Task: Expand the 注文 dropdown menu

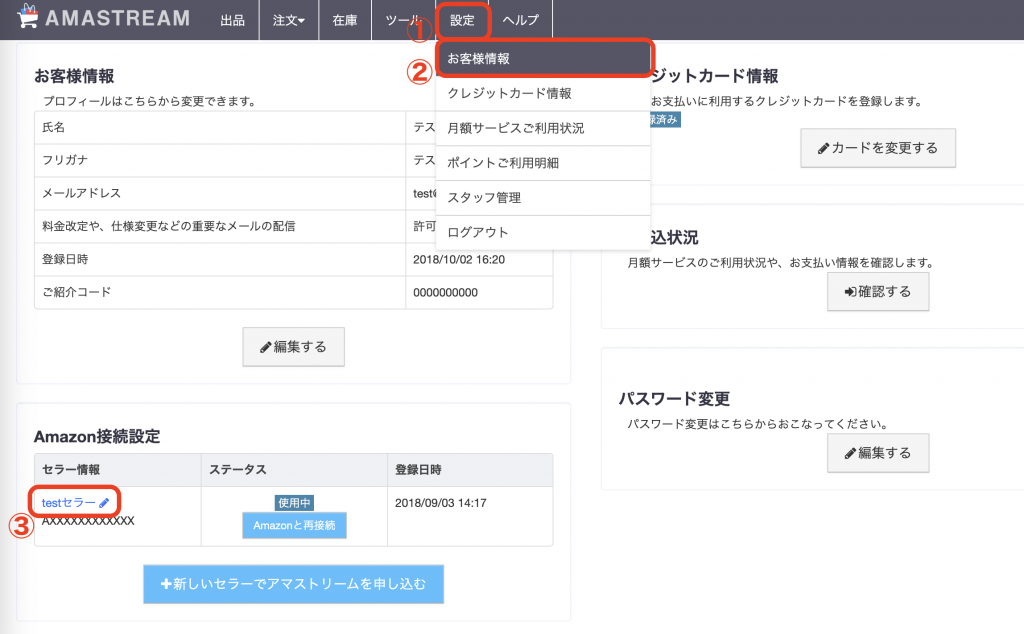Action: pos(289,20)
